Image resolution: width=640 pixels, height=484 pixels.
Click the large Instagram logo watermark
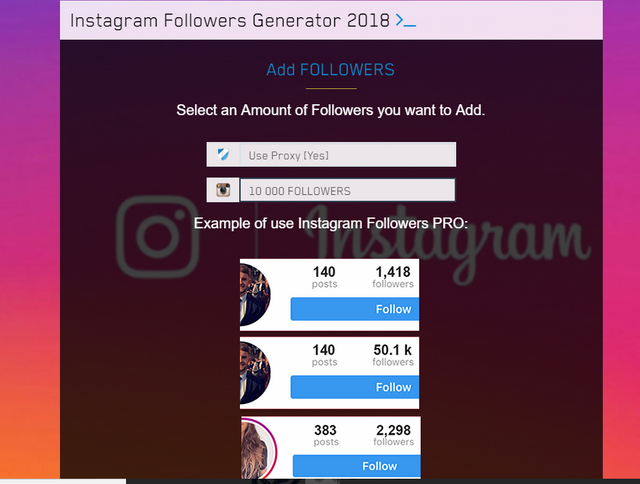tap(158, 237)
